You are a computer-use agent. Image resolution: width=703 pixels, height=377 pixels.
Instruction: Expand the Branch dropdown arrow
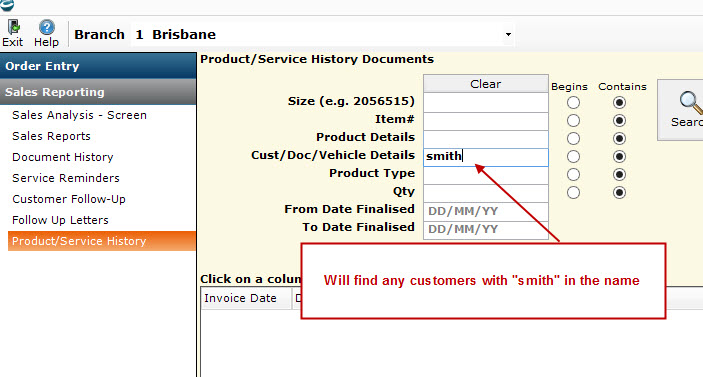tap(508, 35)
